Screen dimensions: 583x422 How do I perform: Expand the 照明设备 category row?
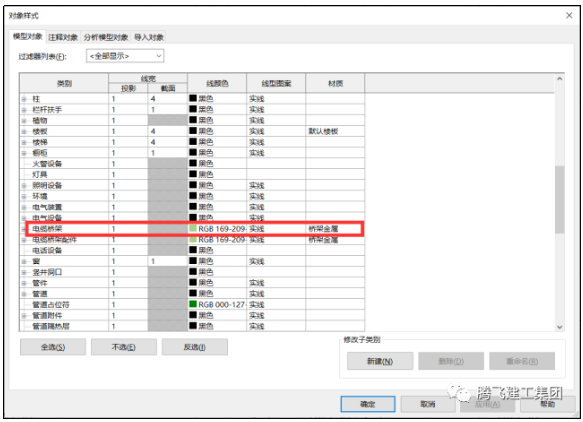click(24, 186)
